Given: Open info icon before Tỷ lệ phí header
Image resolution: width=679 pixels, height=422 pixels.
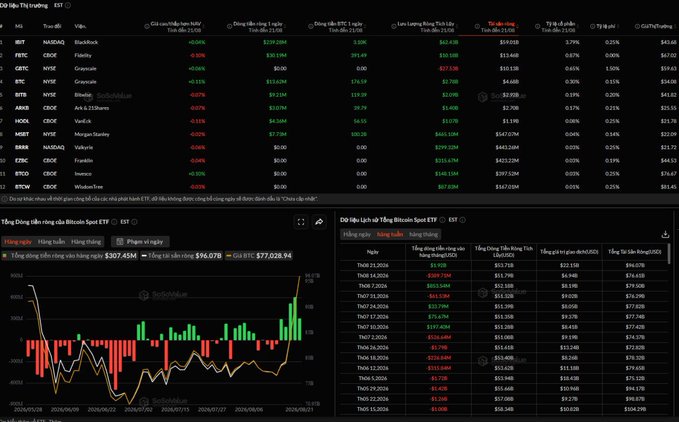Looking at the screenshot, I should pyautogui.click(x=592, y=26).
